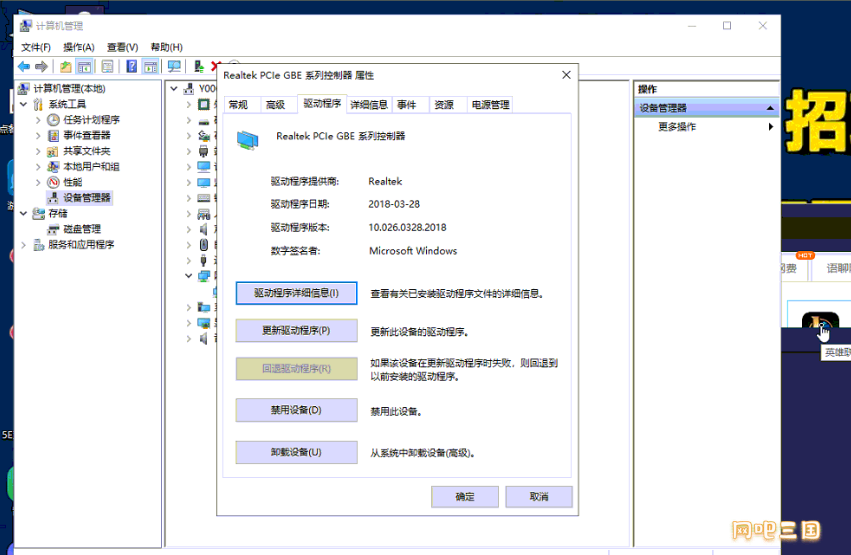Viewport: 851px width, 555px height.
Task: Collapse the 系统工具 tree node
Action: point(23,104)
